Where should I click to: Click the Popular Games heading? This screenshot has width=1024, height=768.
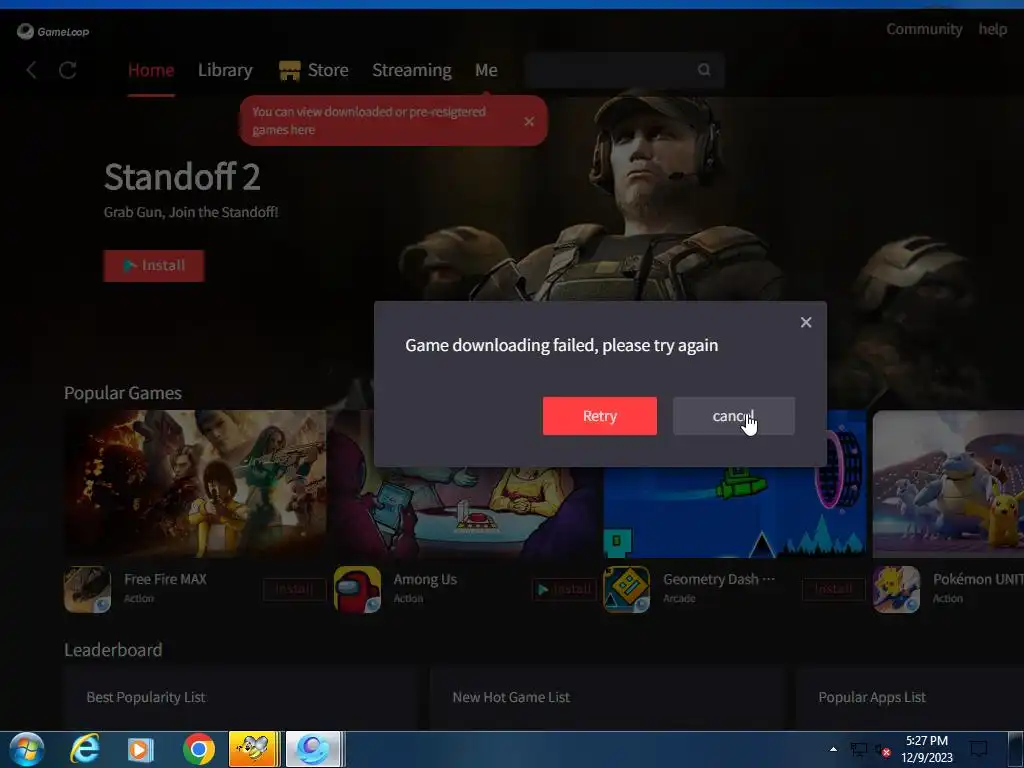tap(123, 393)
